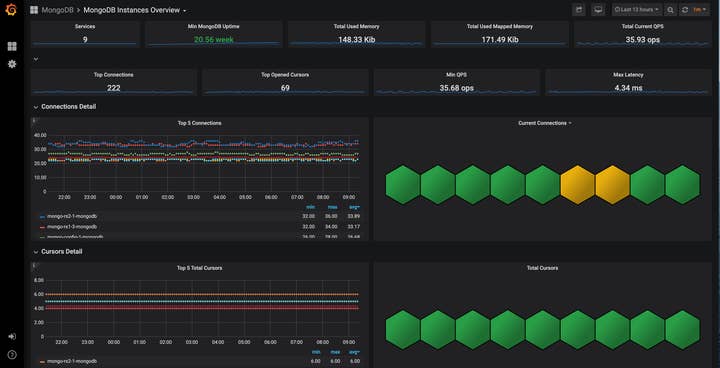
Task: Open the Max Latency panel title
Action: pos(628,75)
